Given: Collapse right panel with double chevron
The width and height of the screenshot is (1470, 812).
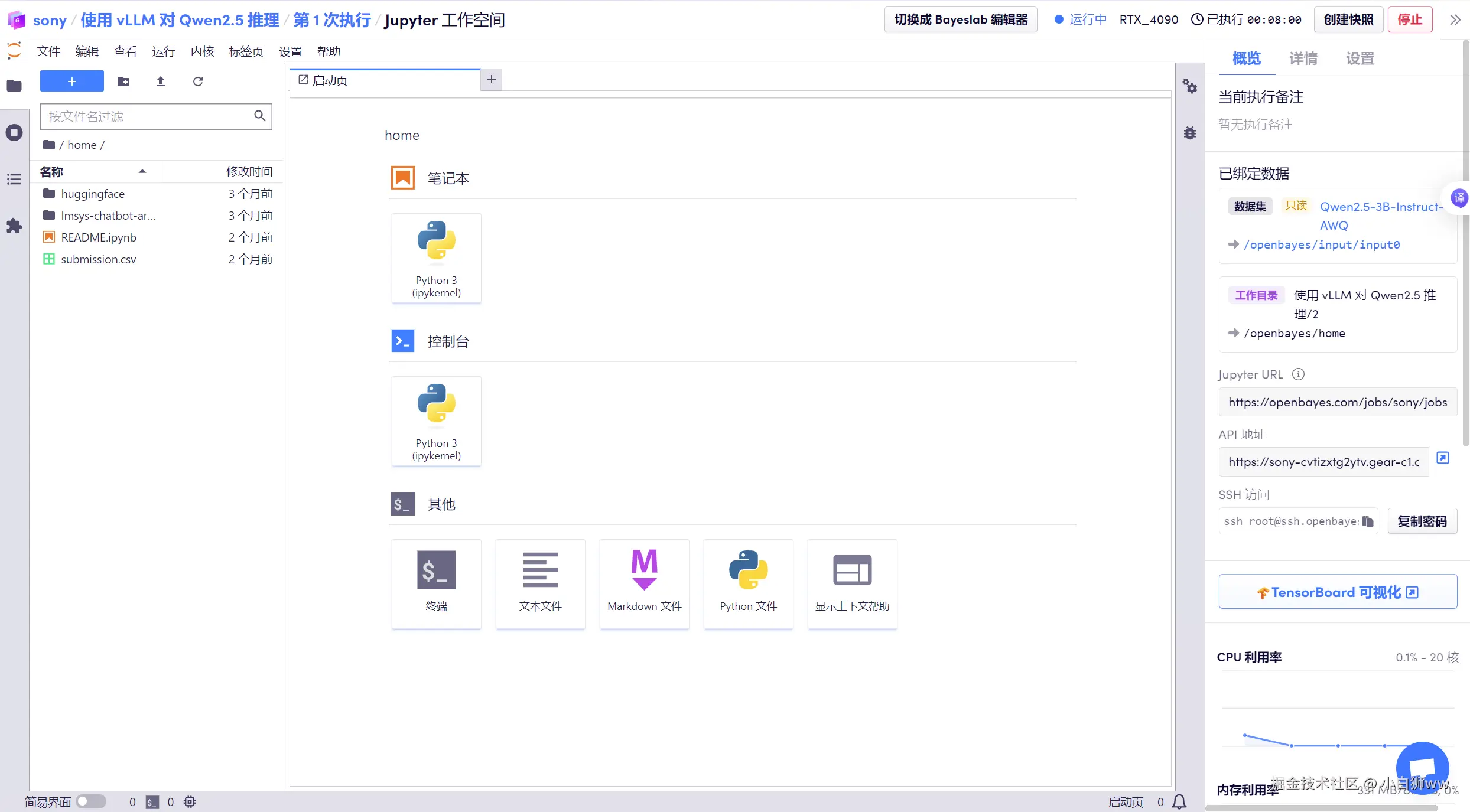Looking at the screenshot, I should pyautogui.click(x=1455, y=19).
